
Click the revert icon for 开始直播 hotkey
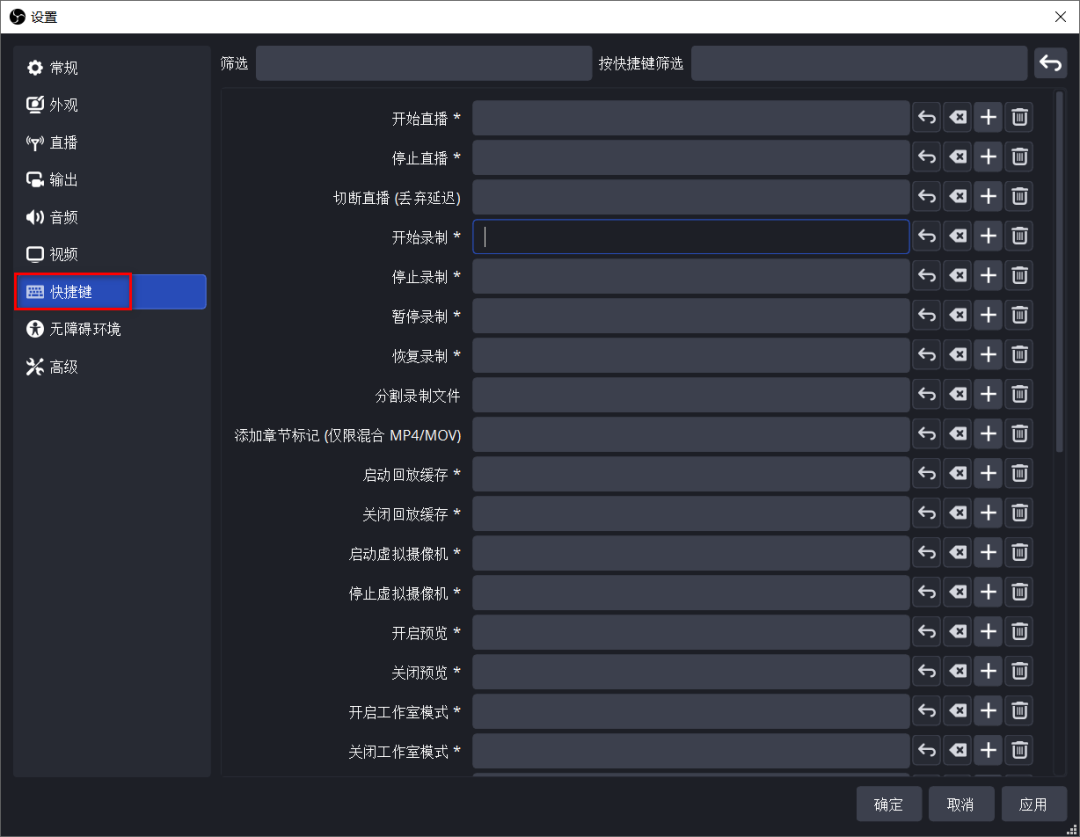point(927,118)
